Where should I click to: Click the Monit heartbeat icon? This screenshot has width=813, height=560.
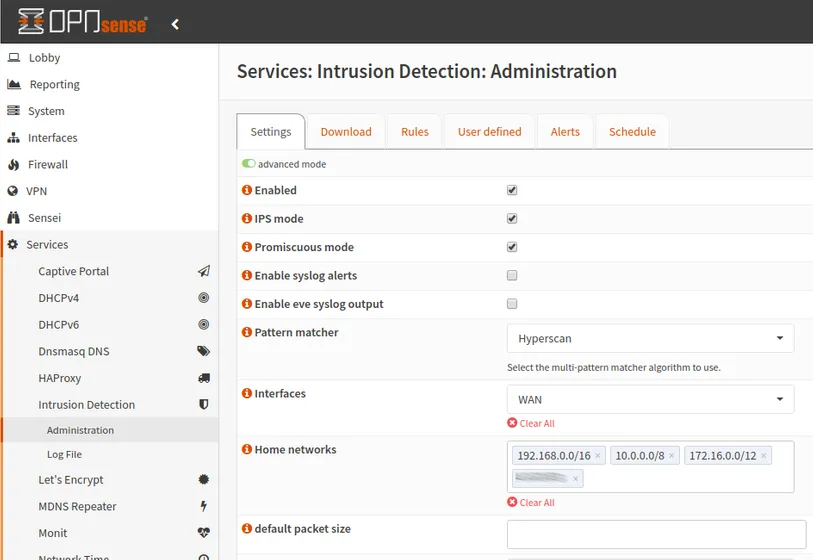tap(204, 533)
